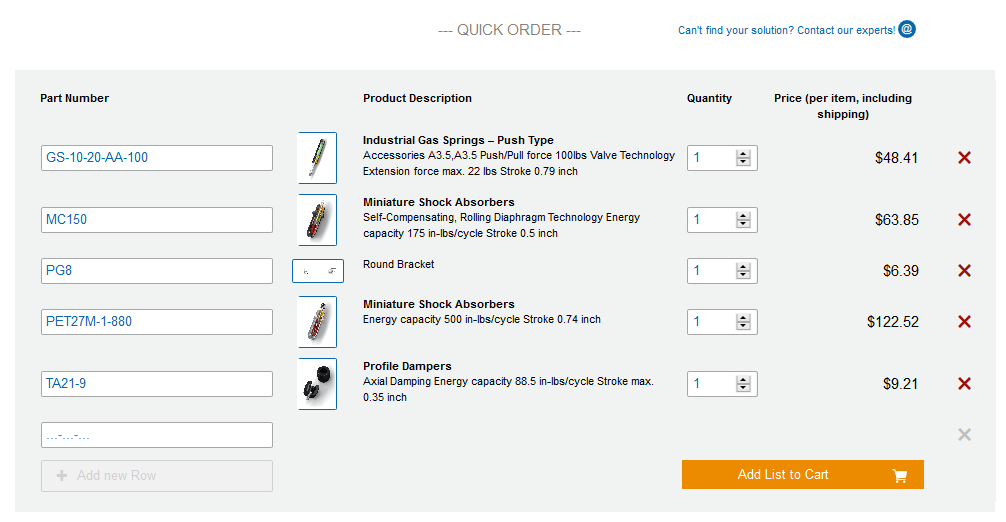1006x522 pixels.
Task: Click the email icon beside Contact our experts
Action: [907, 29]
